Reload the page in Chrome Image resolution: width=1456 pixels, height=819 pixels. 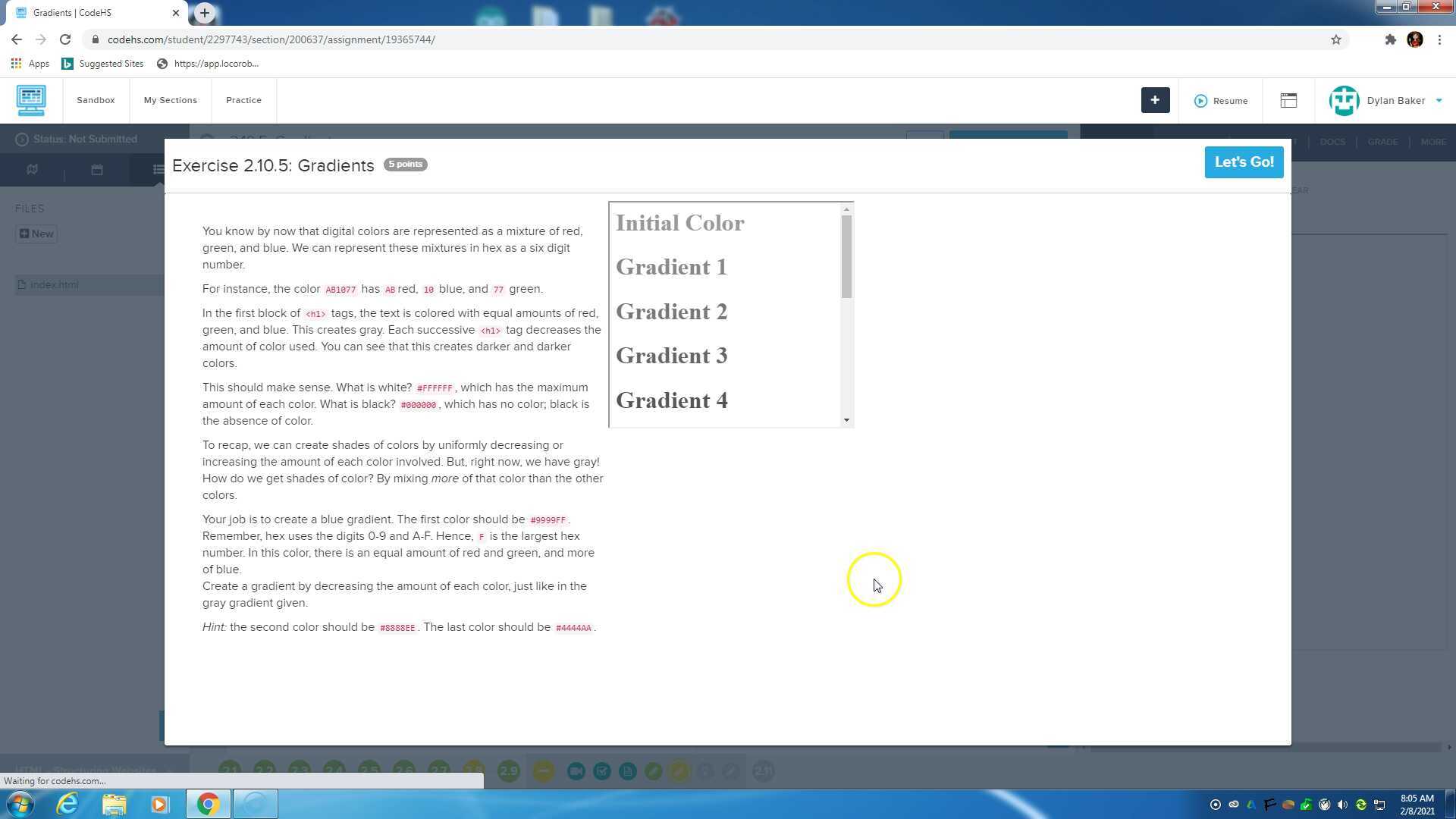(65, 39)
